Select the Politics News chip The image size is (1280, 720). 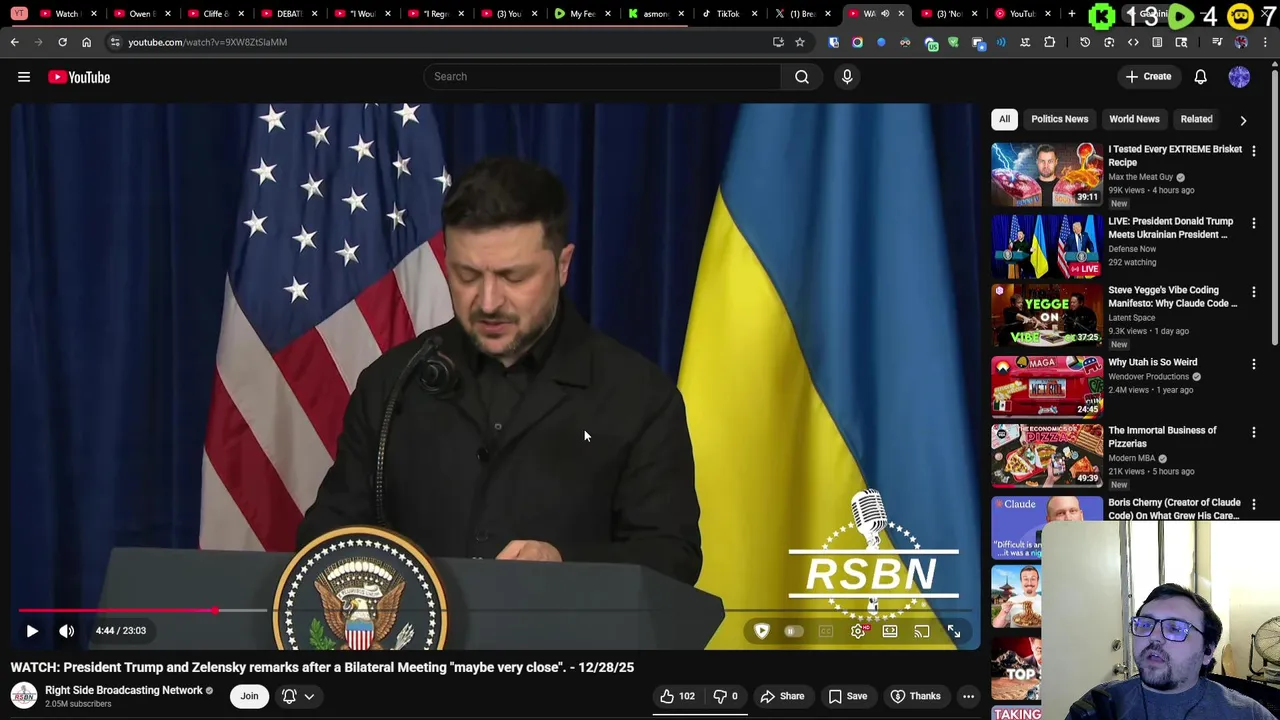[1059, 119]
